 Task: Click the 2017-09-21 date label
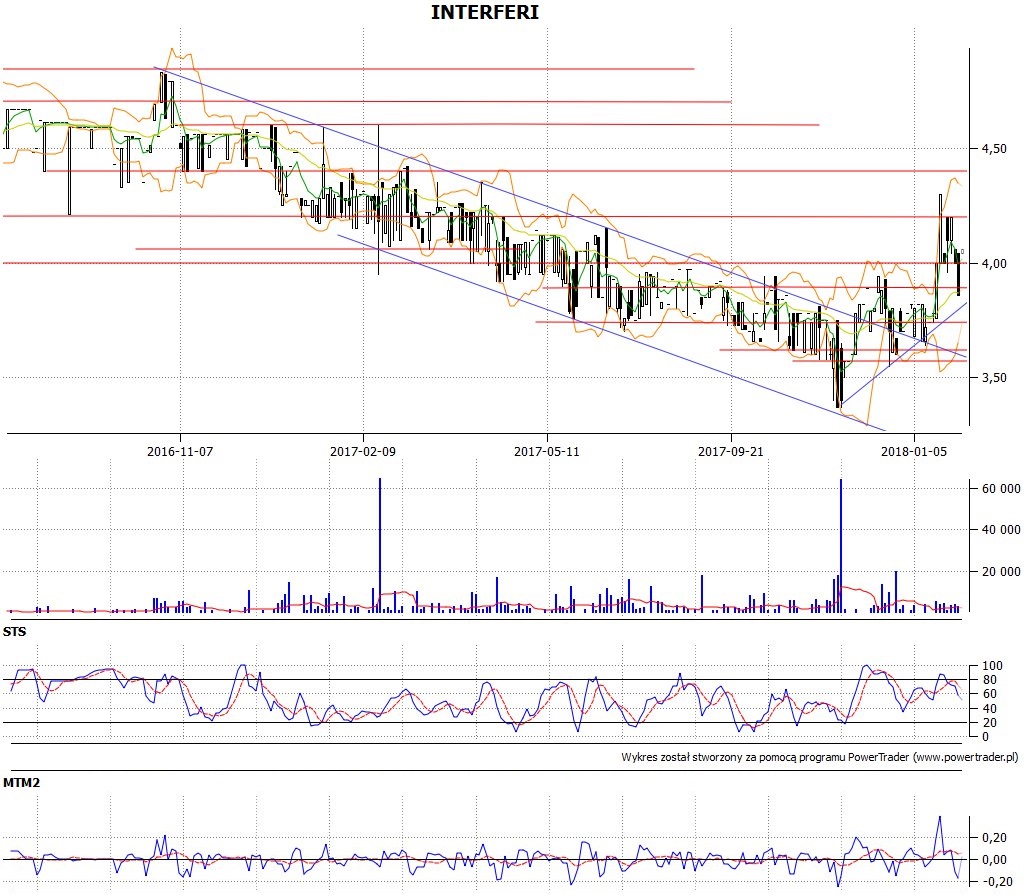(x=731, y=451)
